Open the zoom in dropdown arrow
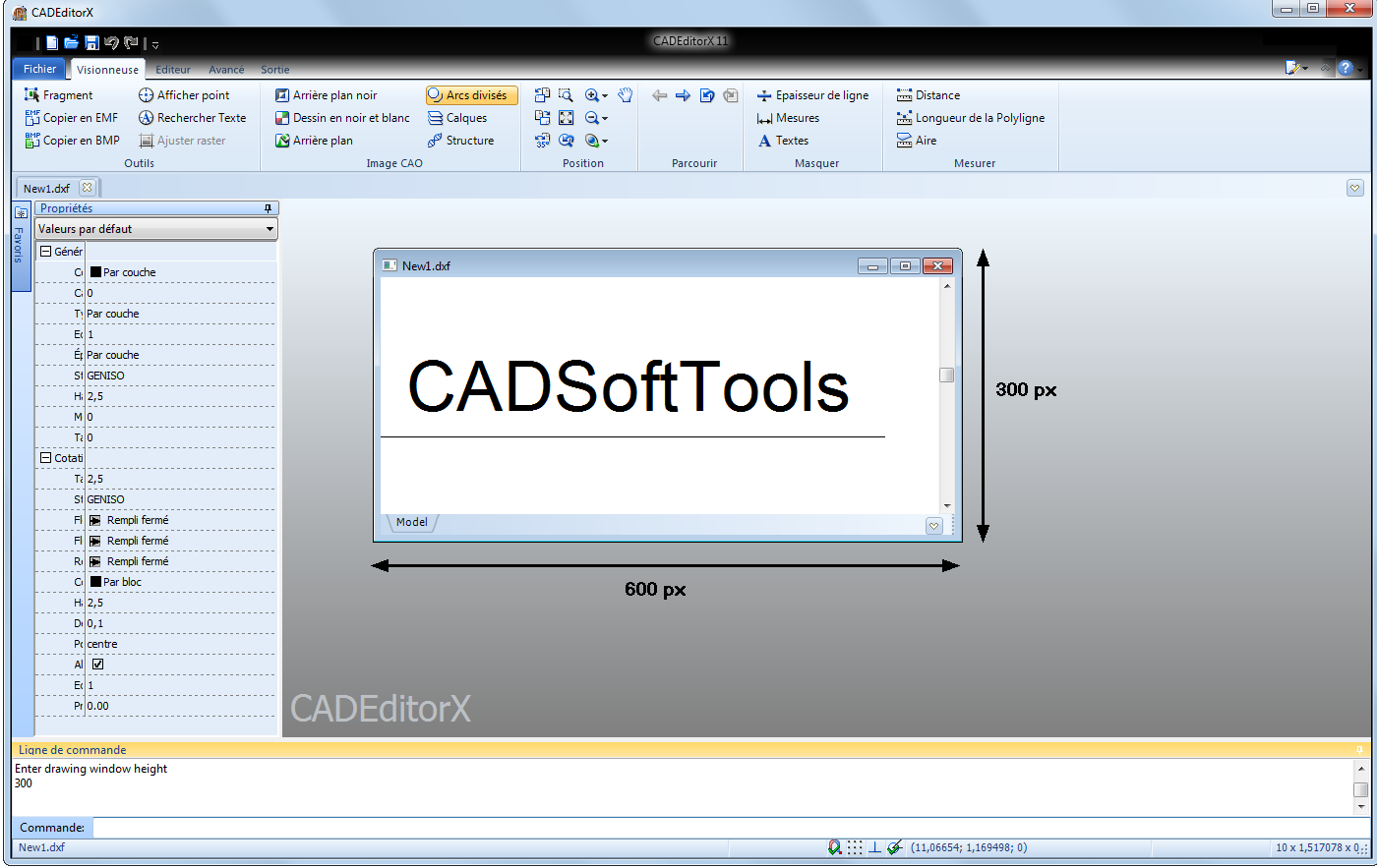Image resolution: width=1377 pixels, height=868 pixels. 606,95
